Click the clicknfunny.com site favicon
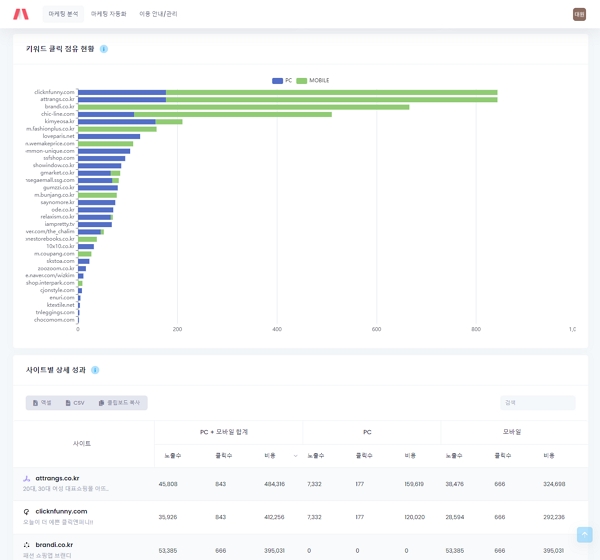This screenshot has width=600, height=560. pyautogui.click(x=27, y=512)
